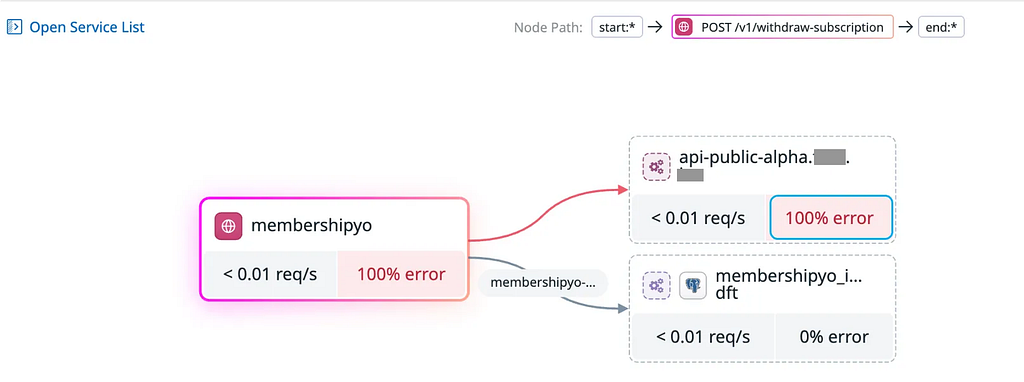Click the gears icon on api-public-alpha node
The width and height of the screenshot is (1024, 382).
point(656,167)
